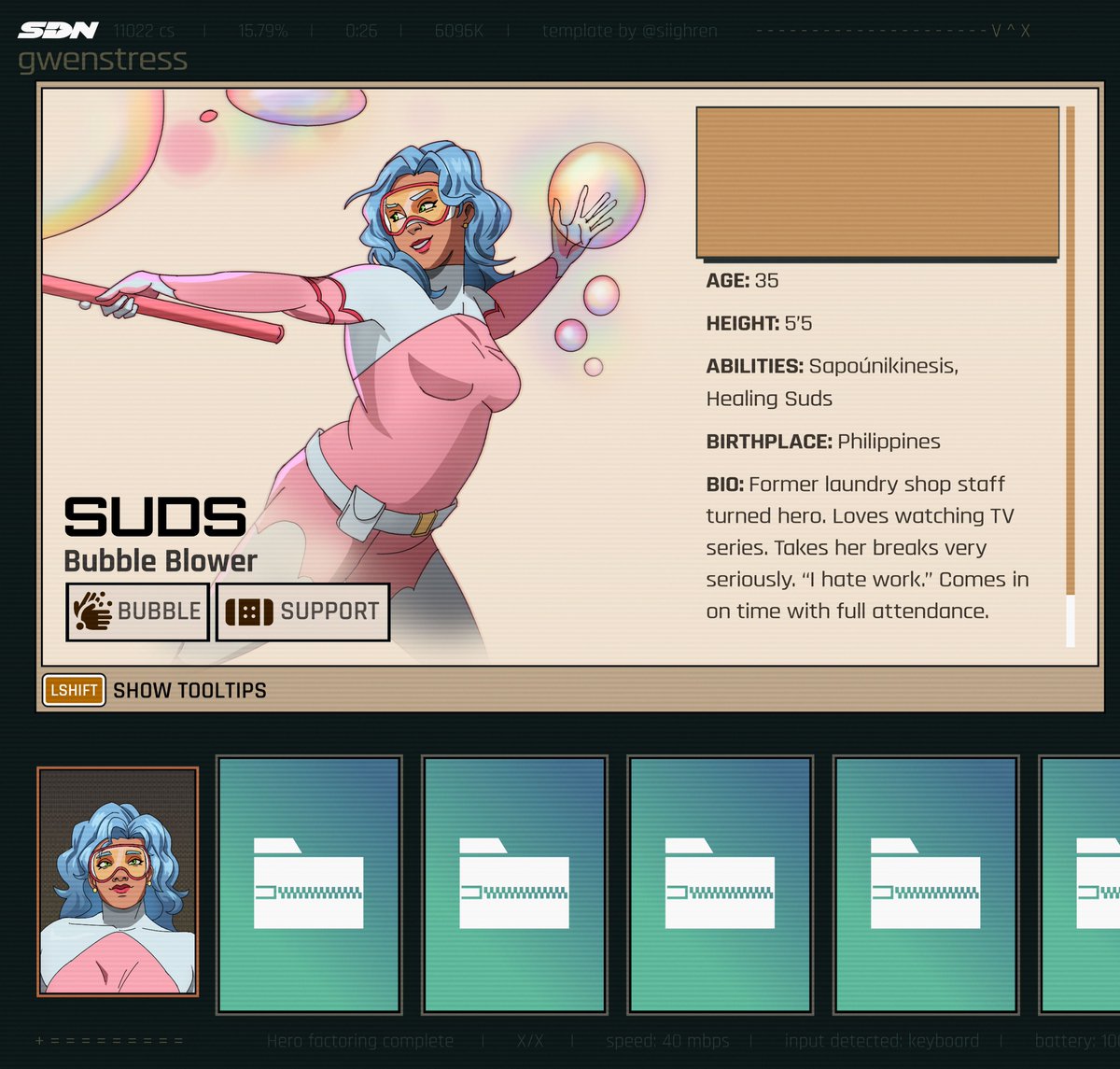1120x1069 pixels.
Task: Click the SDN logo
Action: [x=58, y=30]
